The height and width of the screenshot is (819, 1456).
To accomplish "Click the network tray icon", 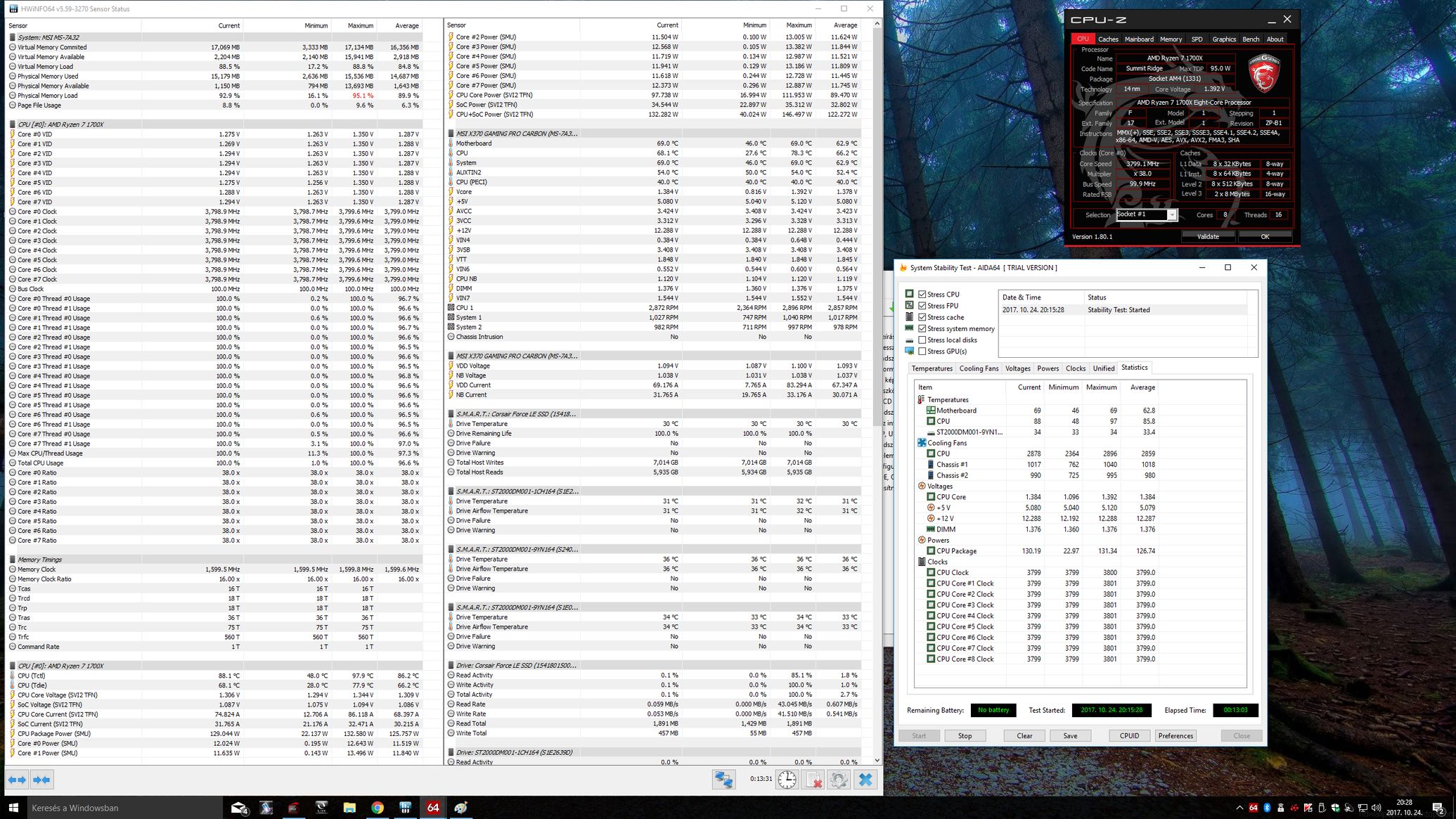I will [x=1362, y=808].
